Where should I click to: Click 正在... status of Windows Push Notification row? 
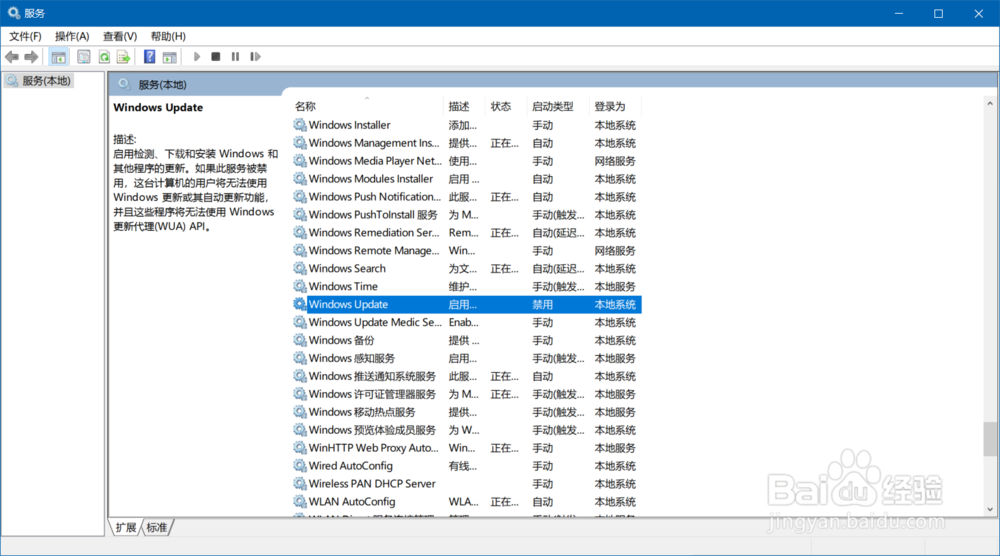pyautogui.click(x=504, y=197)
